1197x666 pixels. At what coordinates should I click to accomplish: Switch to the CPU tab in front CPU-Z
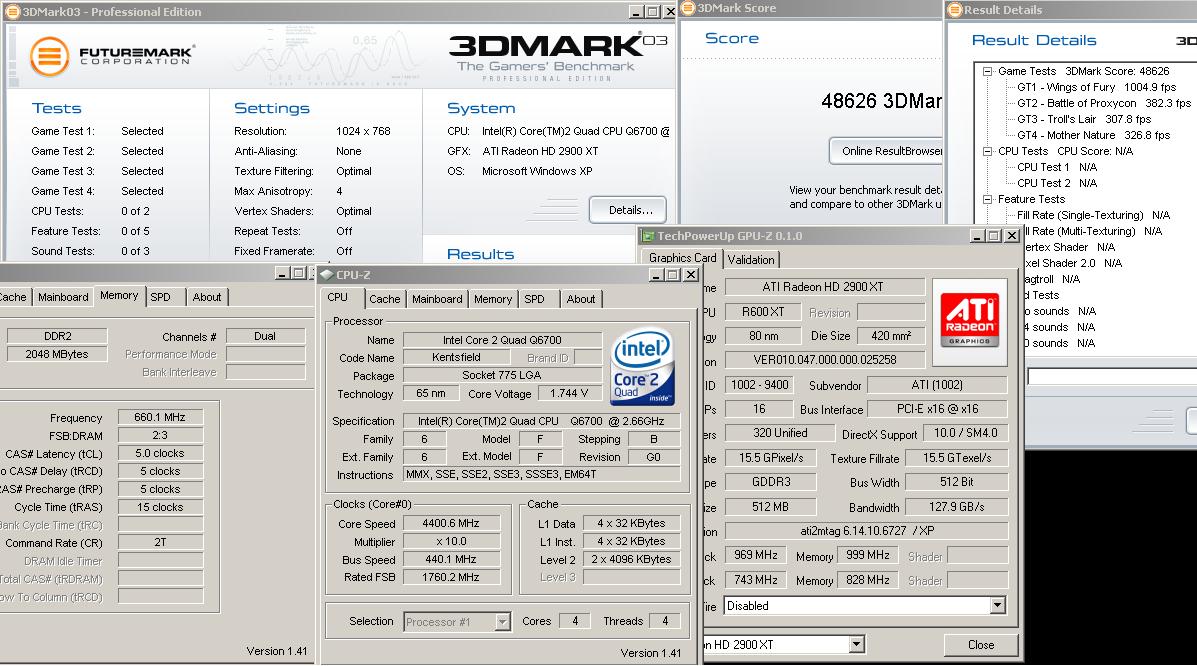[x=337, y=298]
